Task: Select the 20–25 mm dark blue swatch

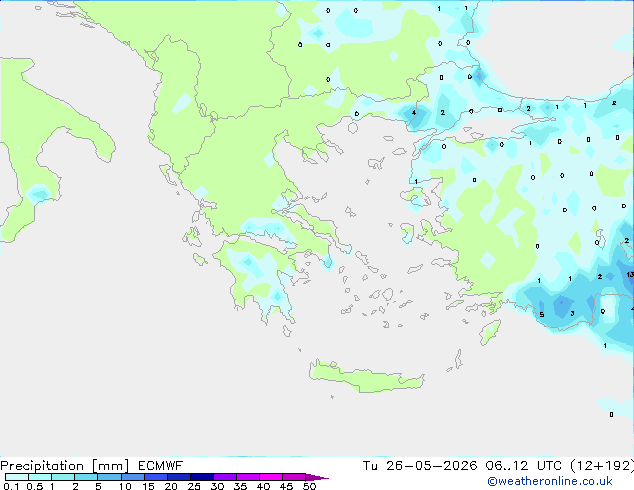Action: (x=179, y=477)
